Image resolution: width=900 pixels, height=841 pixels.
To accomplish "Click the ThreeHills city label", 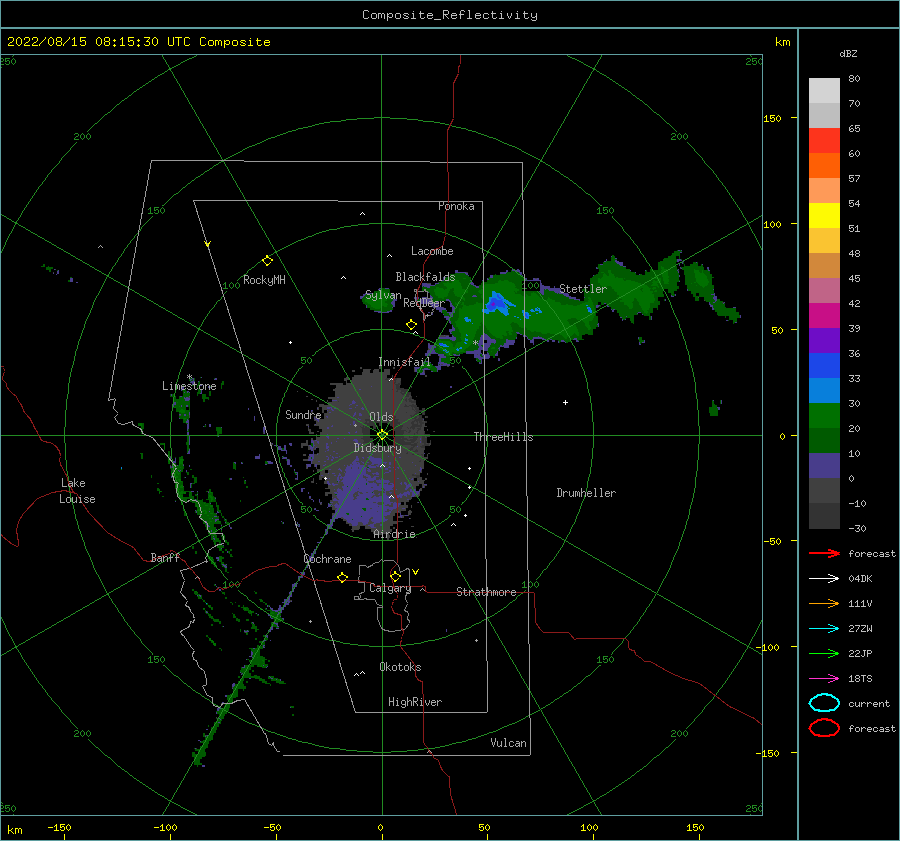I will point(503,437).
